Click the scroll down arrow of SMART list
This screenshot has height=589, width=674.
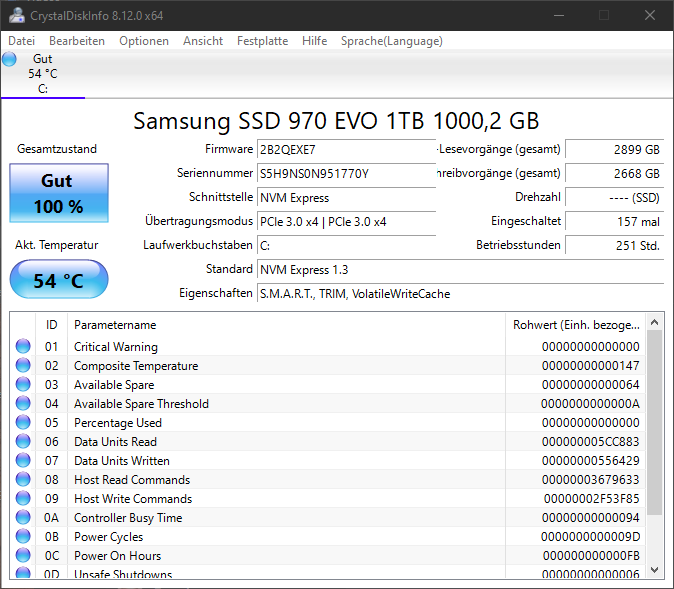(655, 570)
